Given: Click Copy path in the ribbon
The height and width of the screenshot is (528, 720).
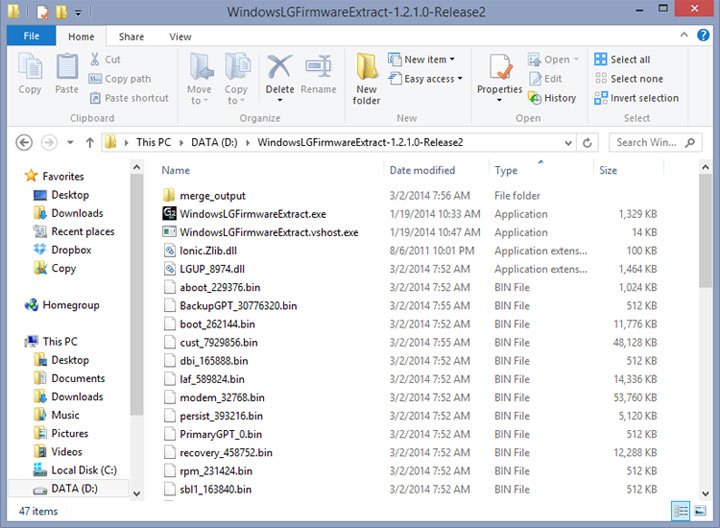Looking at the screenshot, I should [120, 79].
